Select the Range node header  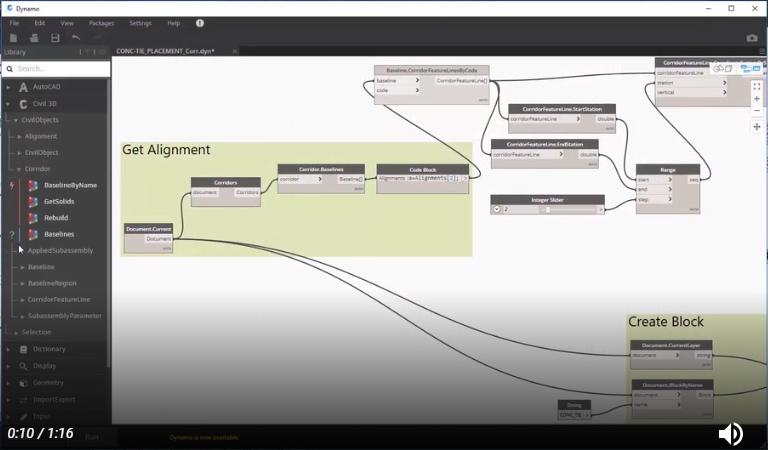(x=668, y=170)
